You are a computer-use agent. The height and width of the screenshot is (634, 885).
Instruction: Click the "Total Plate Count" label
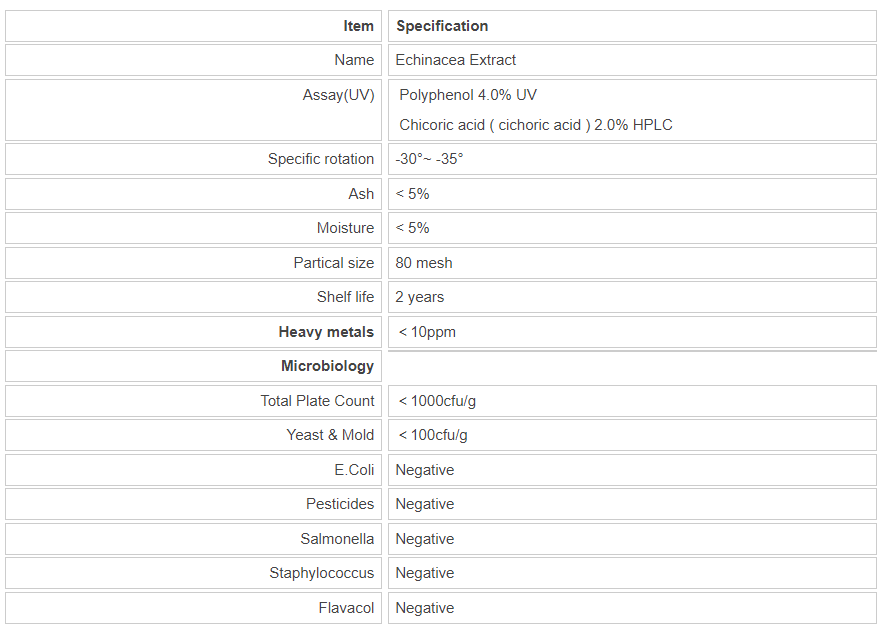click(317, 401)
